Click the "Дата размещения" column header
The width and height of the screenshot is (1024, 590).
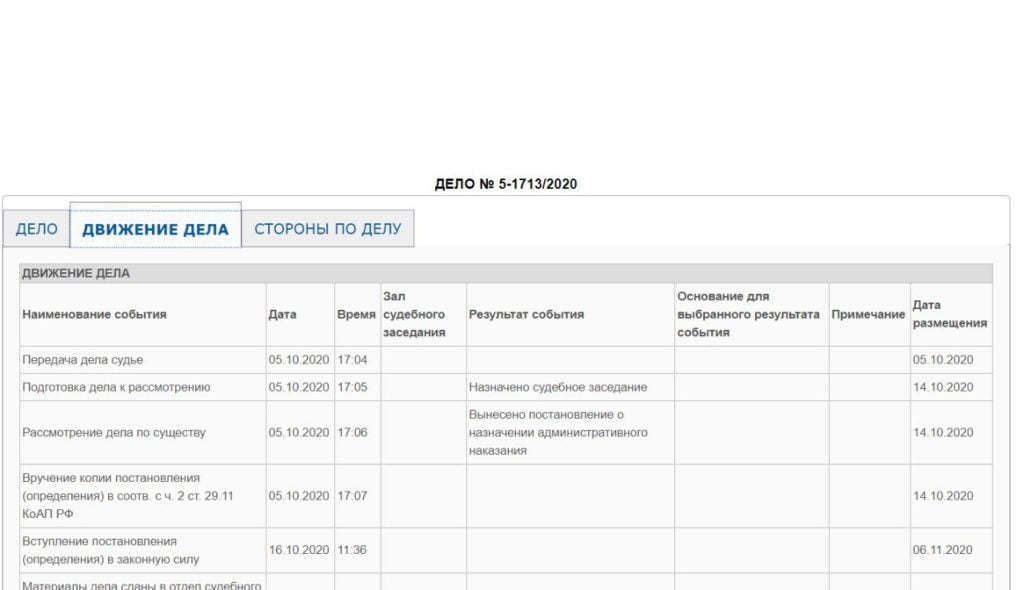pos(949,314)
